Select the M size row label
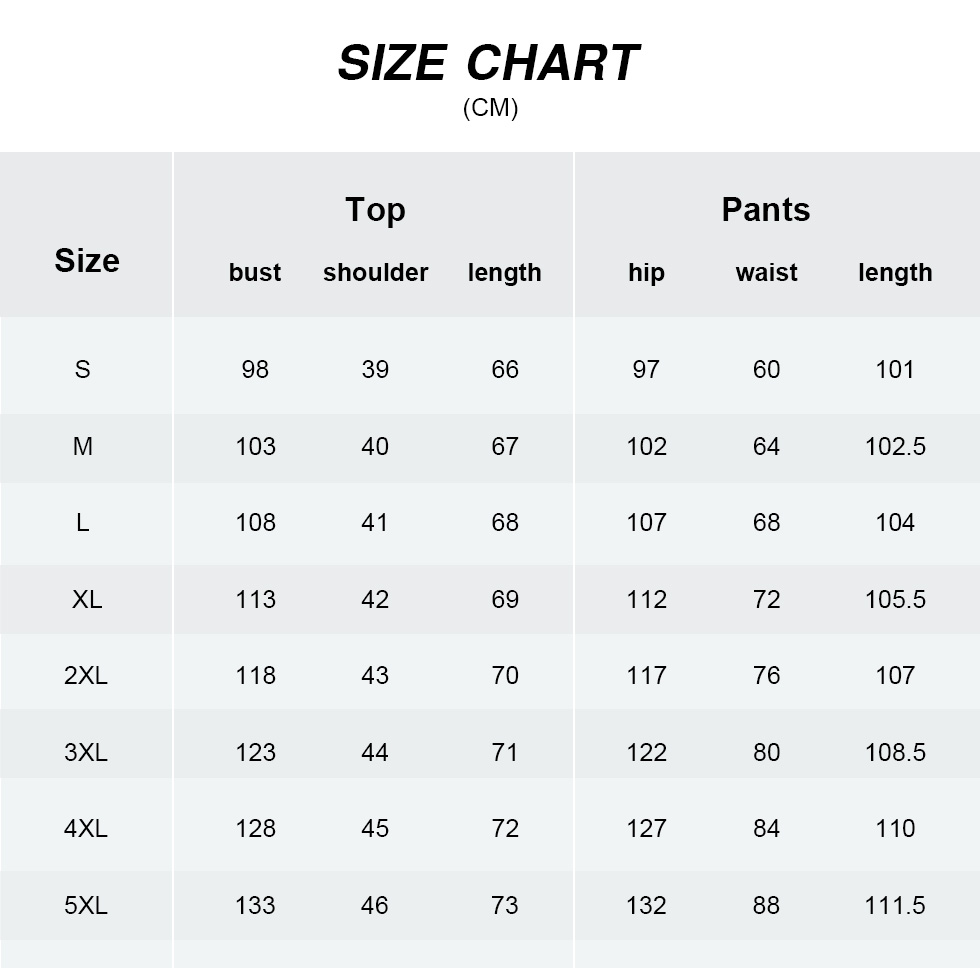Screen dimensions: 980x968 (83, 446)
